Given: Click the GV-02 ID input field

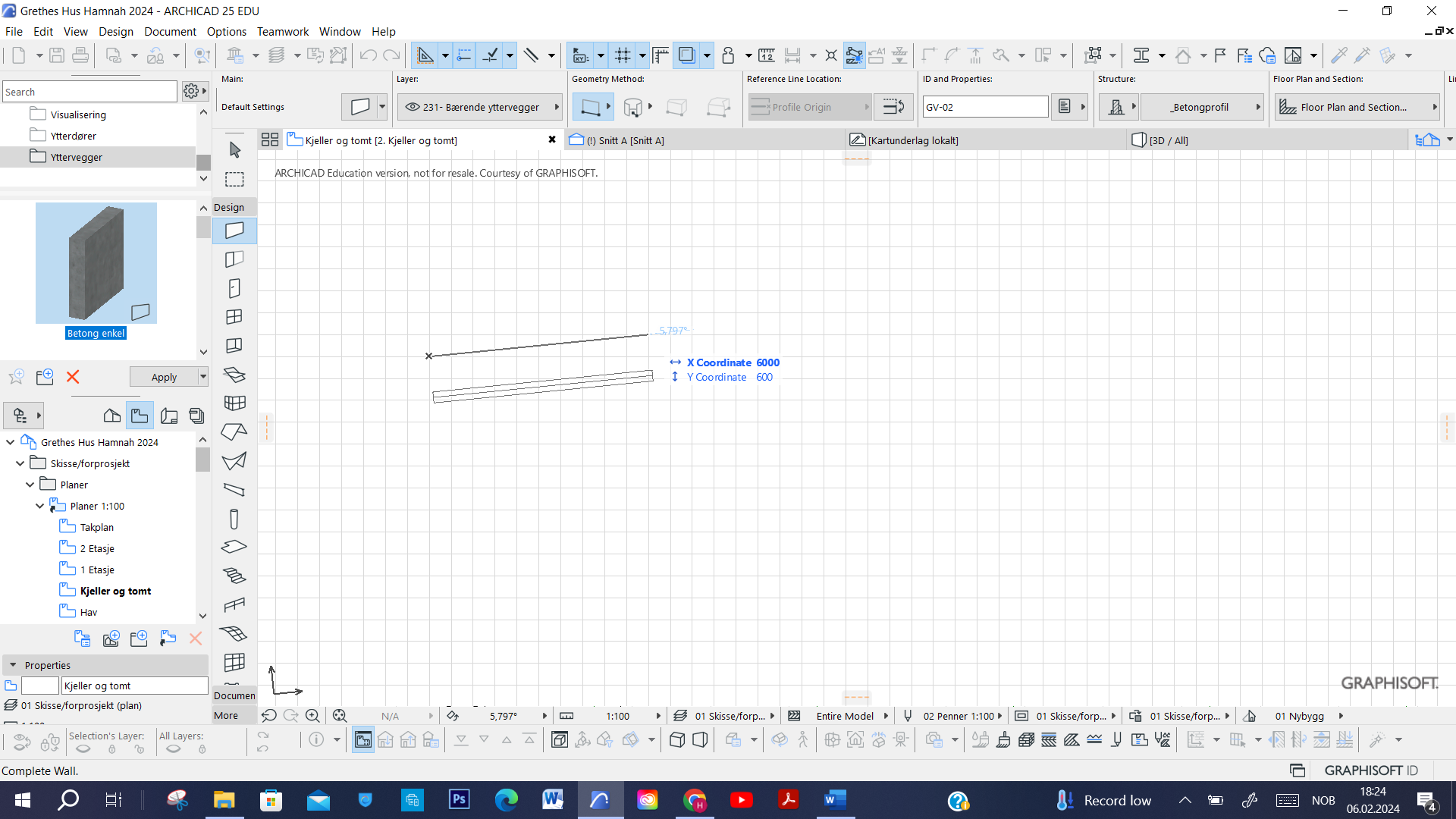Looking at the screenshot, I should click(984, 107).
